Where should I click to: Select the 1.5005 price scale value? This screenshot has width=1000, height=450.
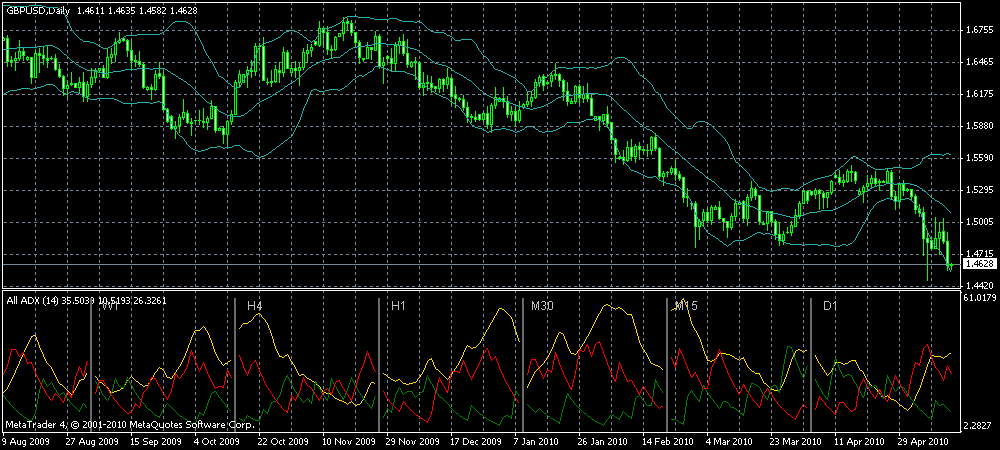click(x=979, y=222)
